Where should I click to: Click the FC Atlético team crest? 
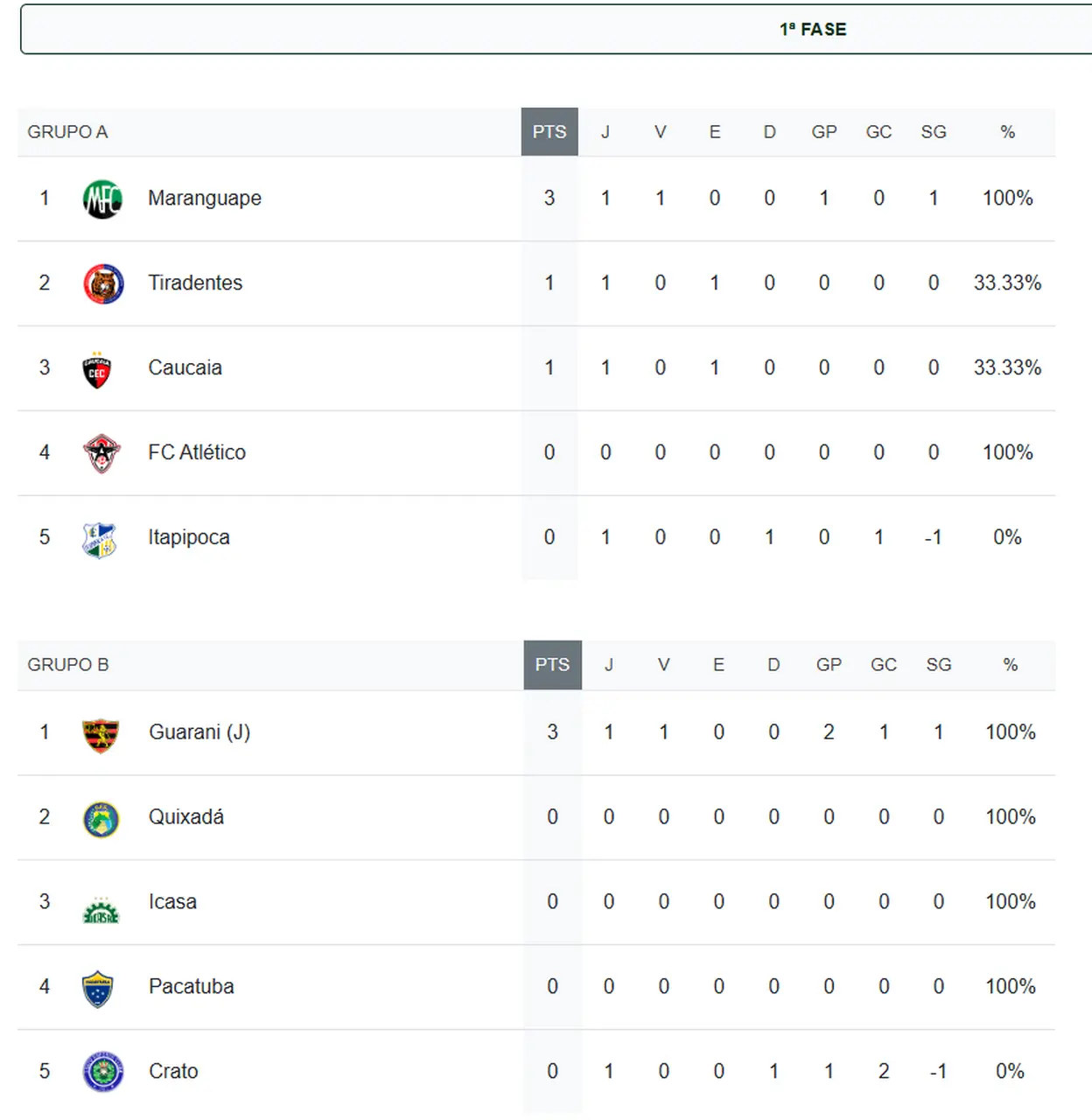coord(101,453)
